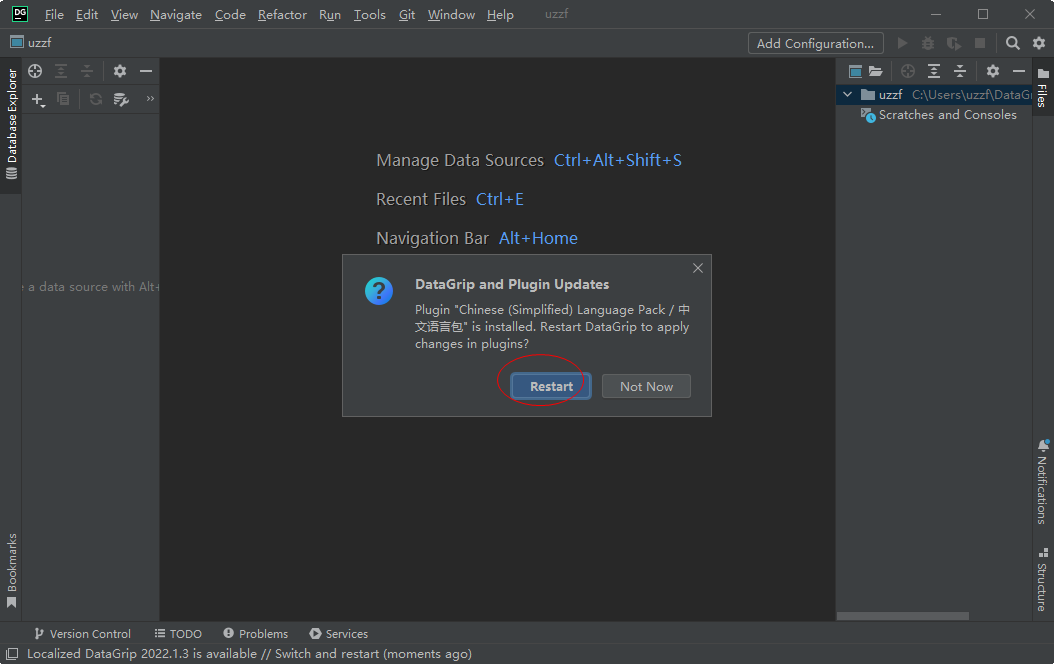Collapse all in Files panel
The height and width of the screenshot is (664, 1054).
click(x=960, y=71)
